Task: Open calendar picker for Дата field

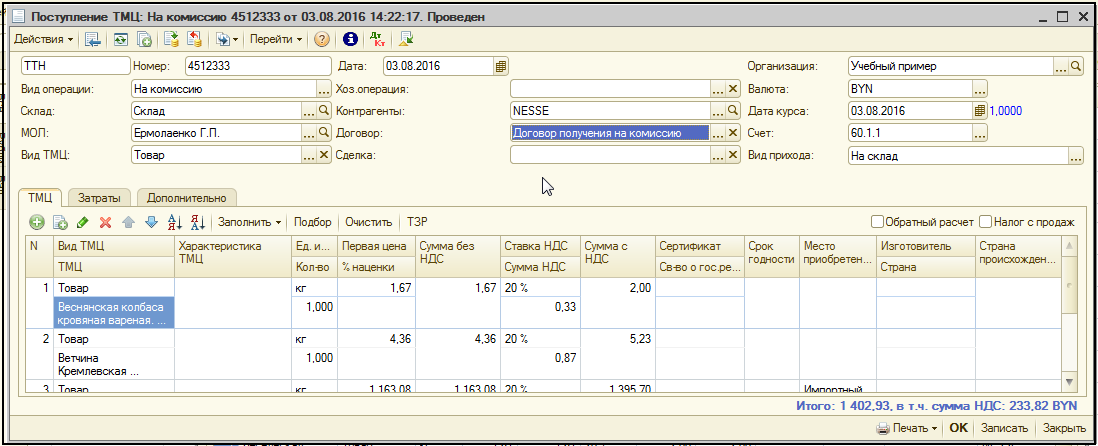Action: [501, 66]
